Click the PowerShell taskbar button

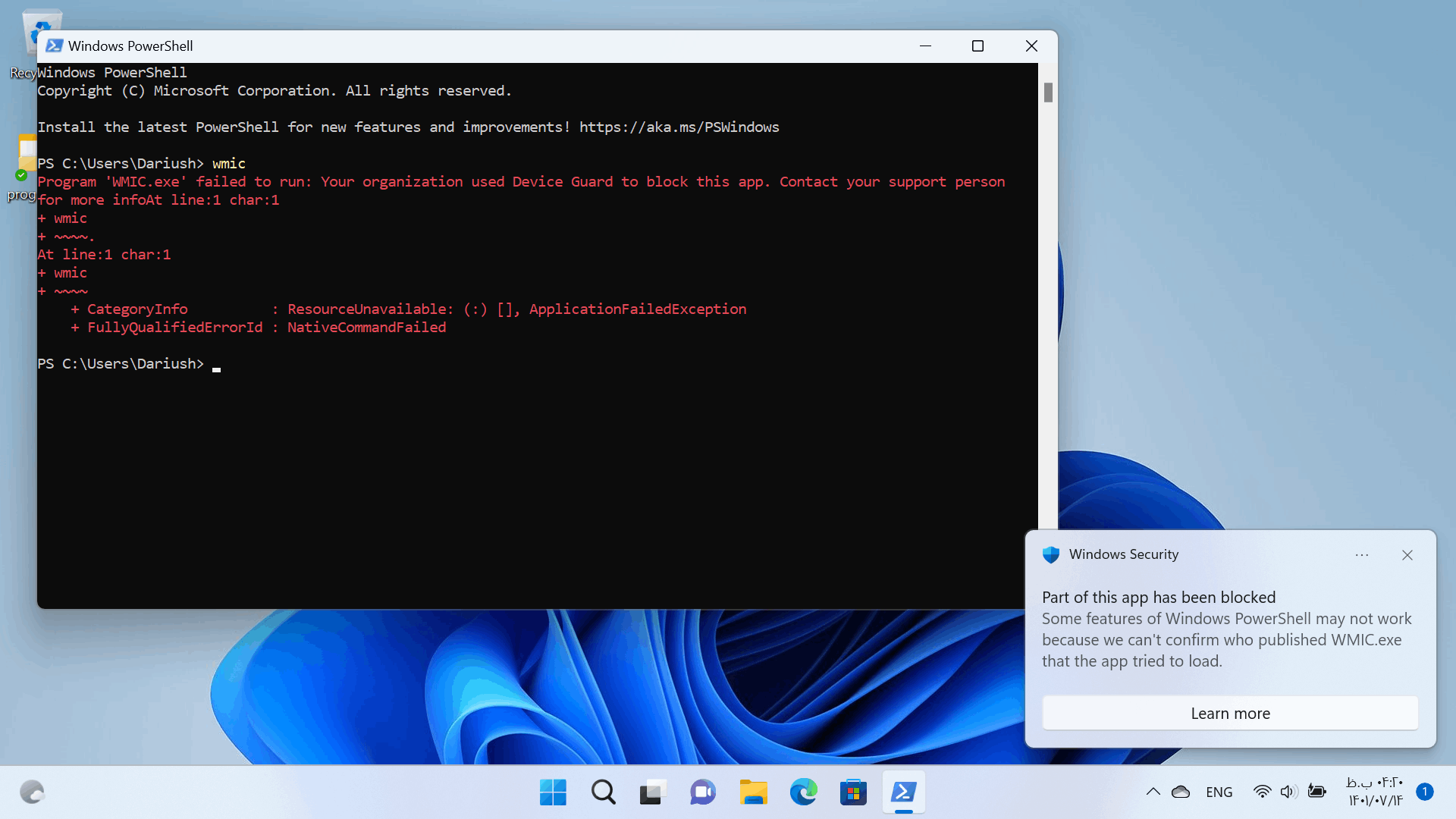(x=903, y=792)
